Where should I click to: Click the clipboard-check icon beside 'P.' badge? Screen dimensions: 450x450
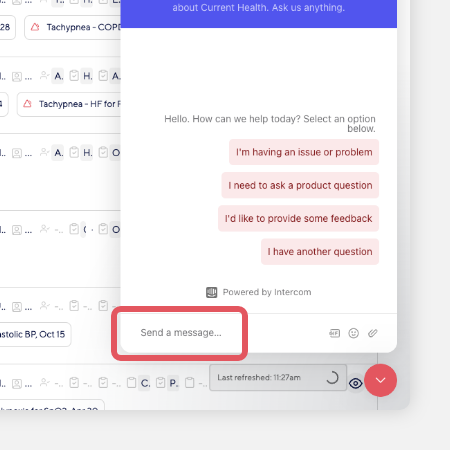[x=160, y=383]
